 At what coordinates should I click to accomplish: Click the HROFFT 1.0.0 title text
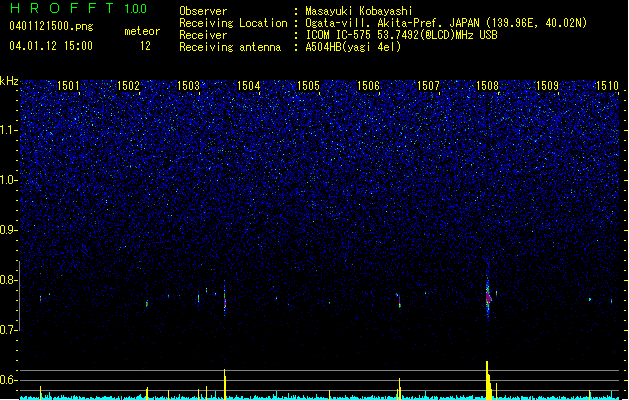(x=79, y=8)
